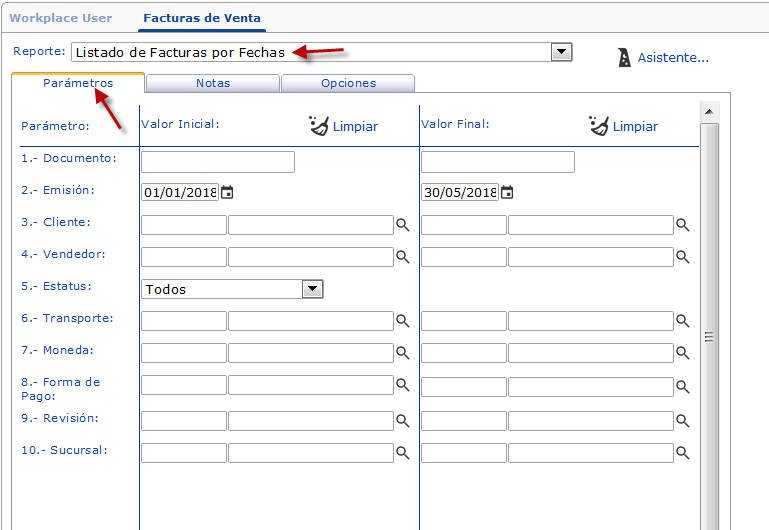Switch to the Opciones tab
The height and width of the screenshot is (530, 769).
(x=348, y=83)
